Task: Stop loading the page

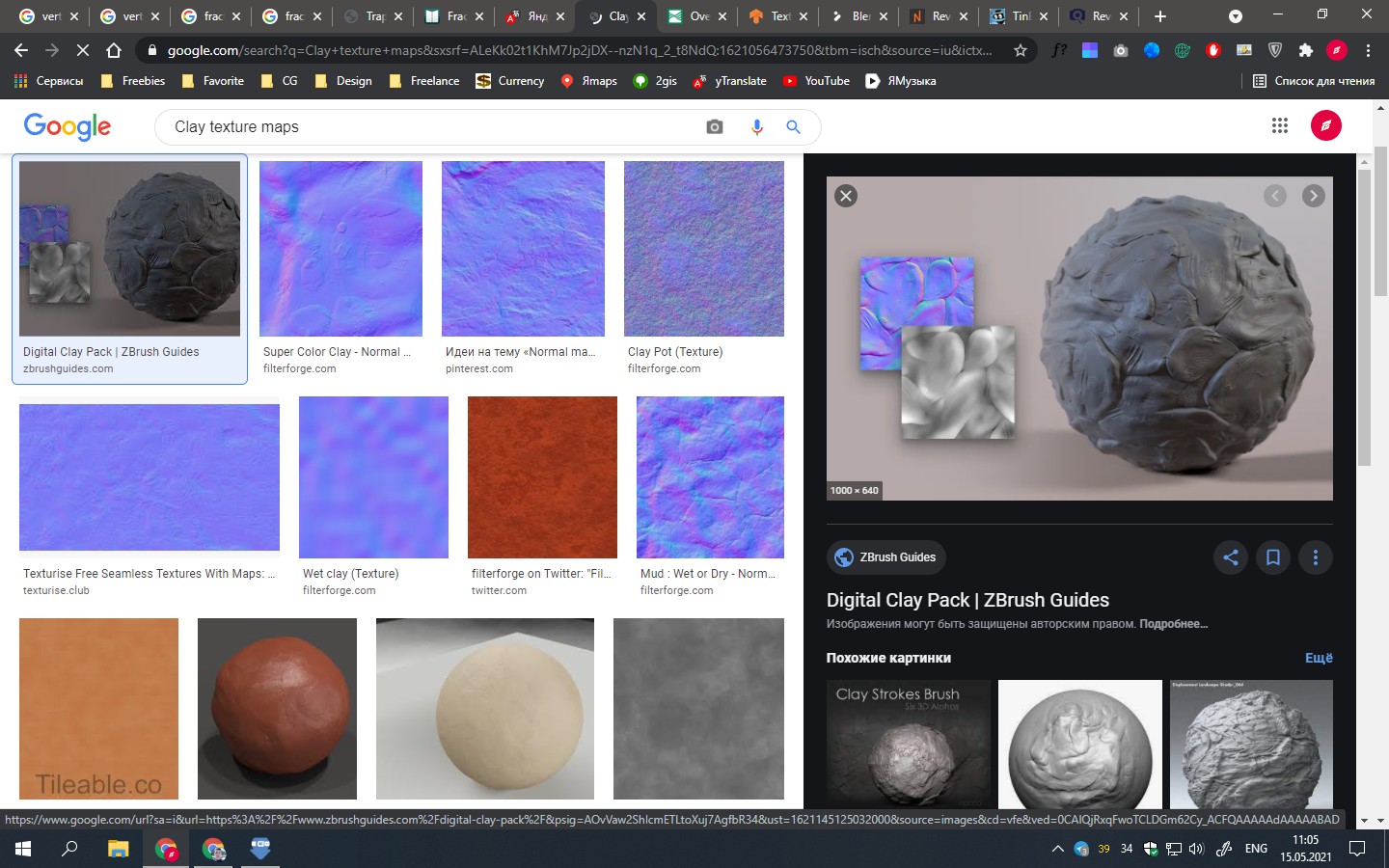Action: 83,50
